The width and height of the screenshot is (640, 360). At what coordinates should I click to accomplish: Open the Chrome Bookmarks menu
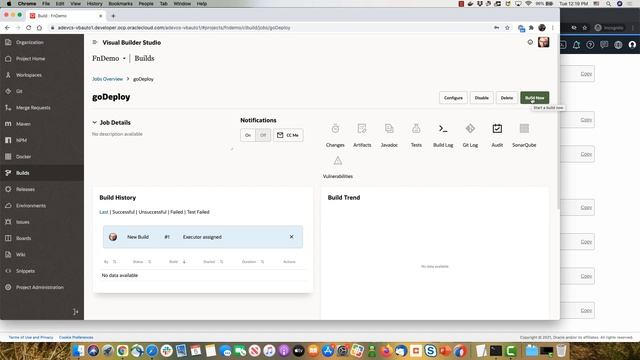[x=120, y=3]
